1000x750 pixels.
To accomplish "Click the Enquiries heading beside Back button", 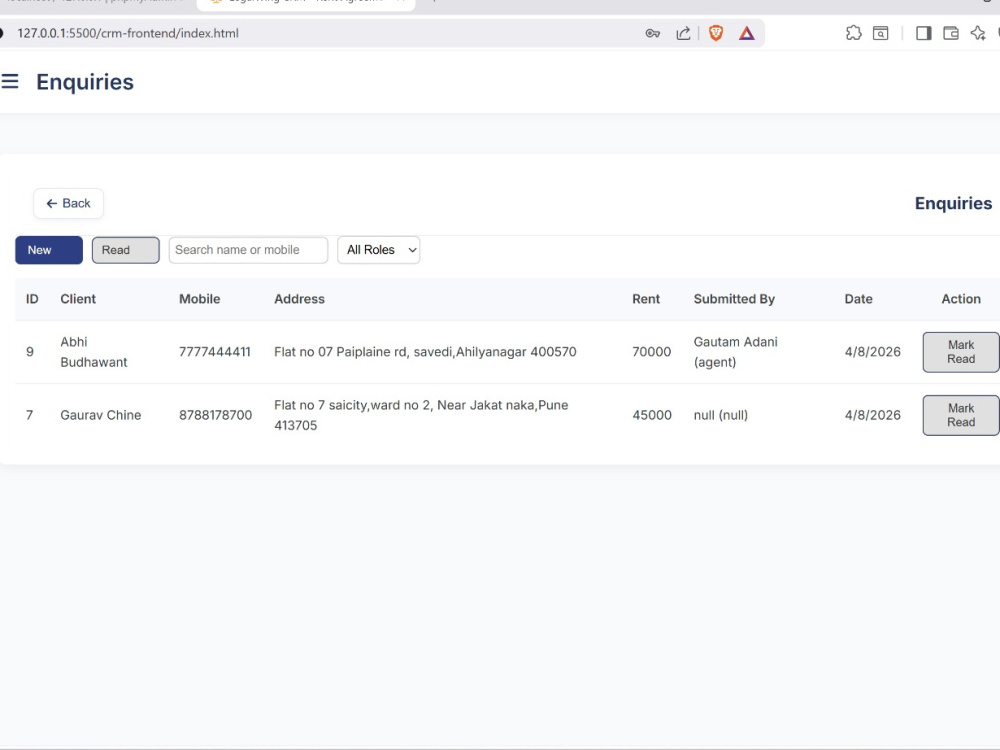I will pyautogui.click(x=953, y=203).
